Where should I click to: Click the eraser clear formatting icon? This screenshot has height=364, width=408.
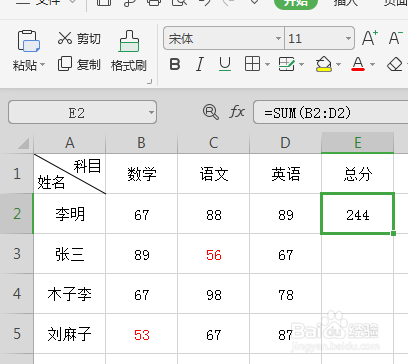click(395, 64)
